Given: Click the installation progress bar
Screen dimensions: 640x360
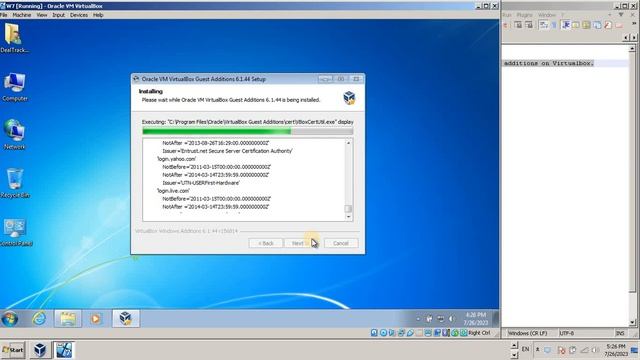Looking at the screenshot, I should 248,131.
